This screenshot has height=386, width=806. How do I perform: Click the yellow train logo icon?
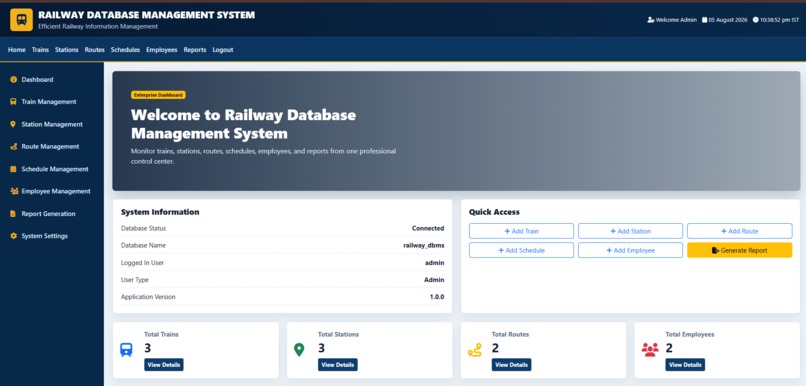pos(21,20)
